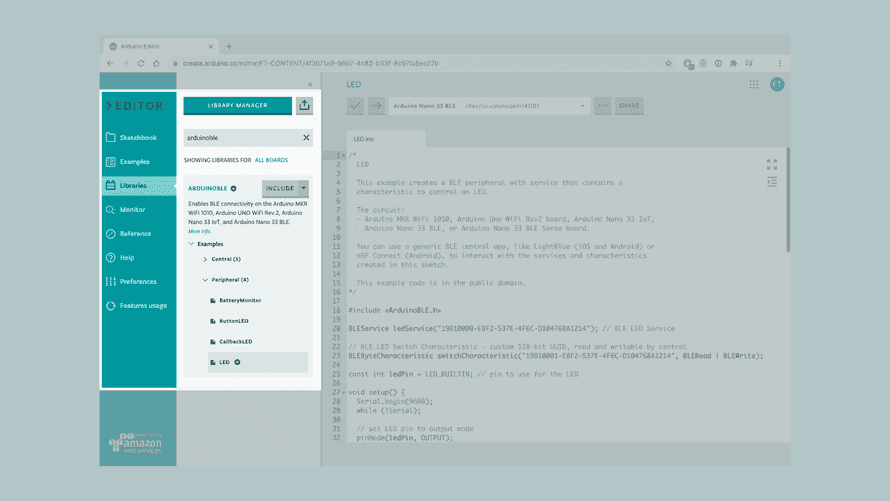Click the ALL BOARDS filter link
The width and height of the screenshot is (890, 501).
pyautogui.click(x=271, y=160)
